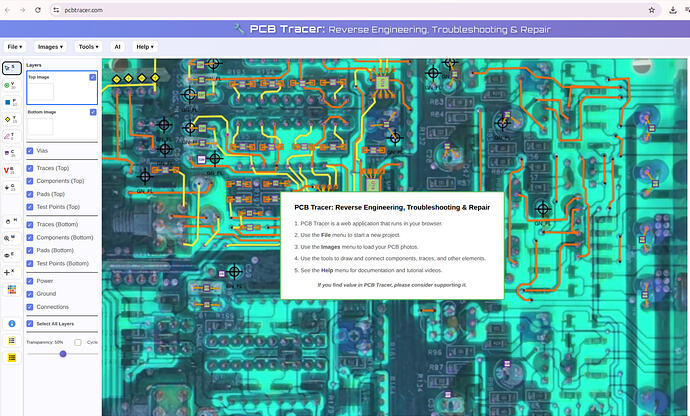The width and height of the screenshot is (690, 416).
Task: Reload the pcbtracer.com page
Action: pyautogui.click(x=38, y=10)
